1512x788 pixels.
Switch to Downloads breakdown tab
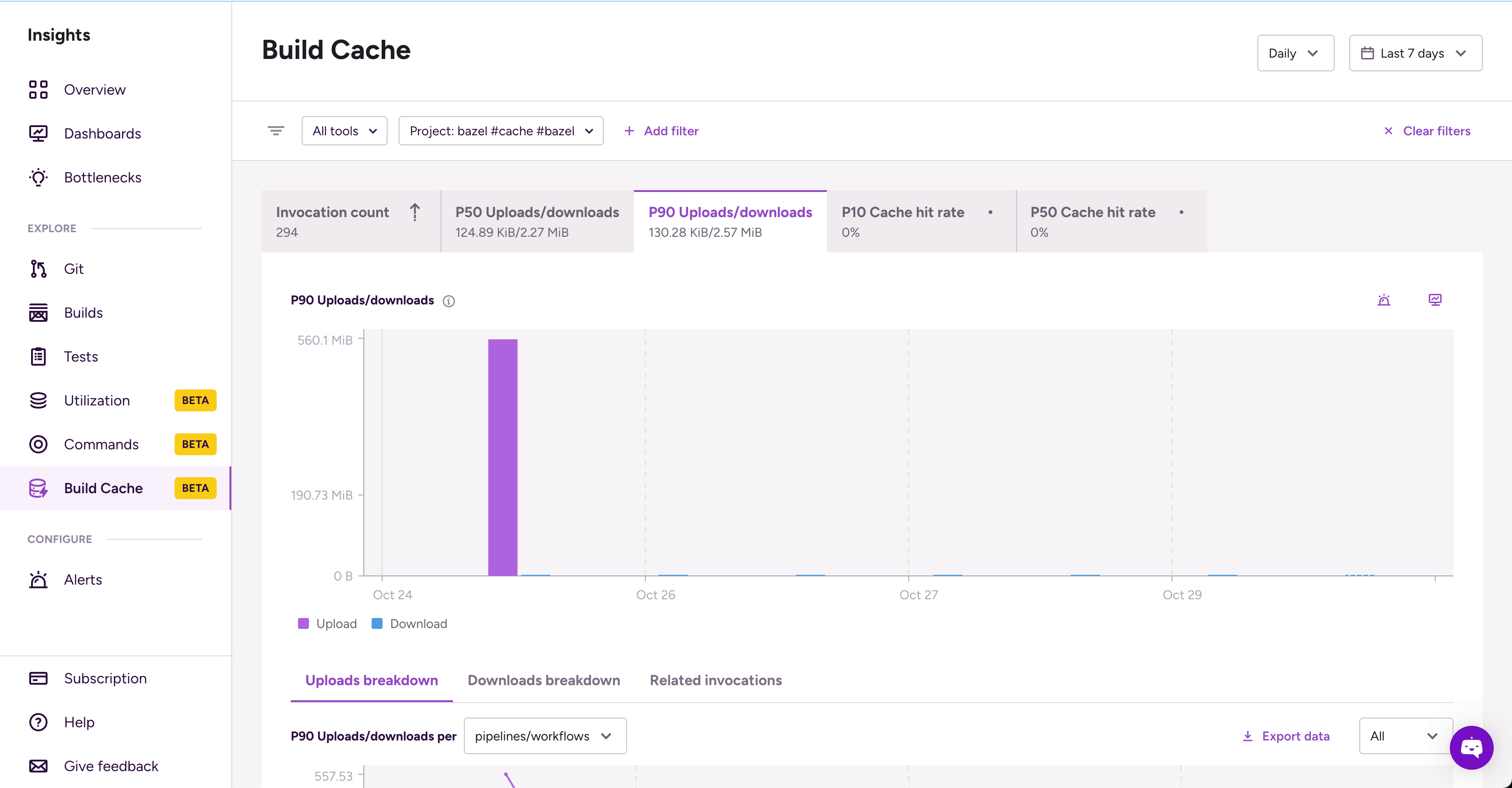tap(543, 680)
